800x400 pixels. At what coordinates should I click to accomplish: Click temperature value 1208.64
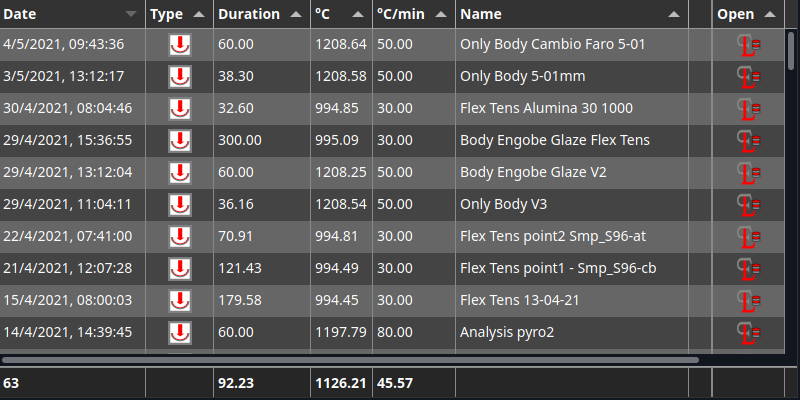coord(341,44)
